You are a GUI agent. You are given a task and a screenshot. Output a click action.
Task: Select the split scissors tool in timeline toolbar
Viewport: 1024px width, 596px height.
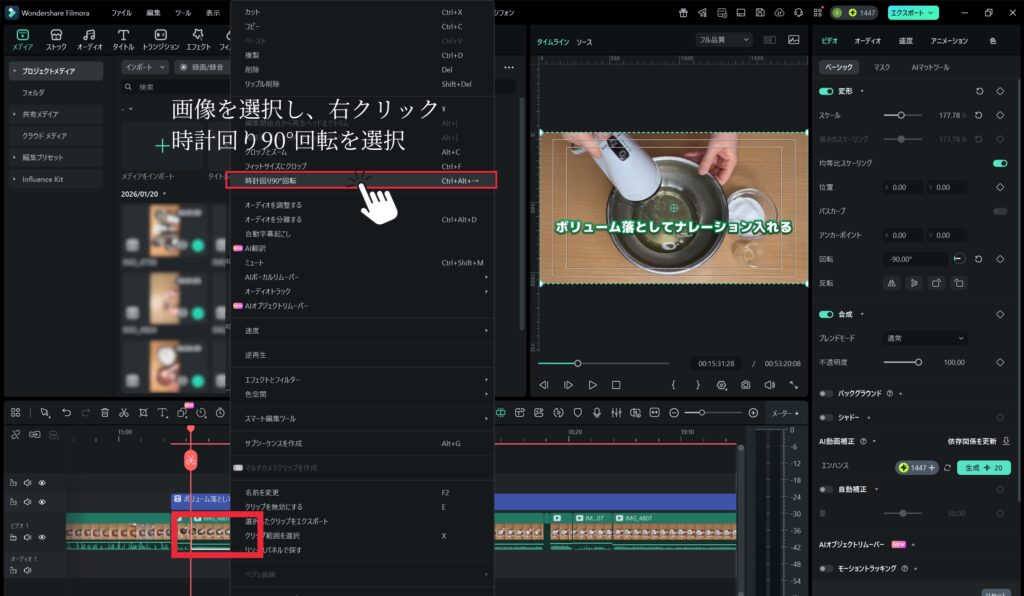coord(124,412)
